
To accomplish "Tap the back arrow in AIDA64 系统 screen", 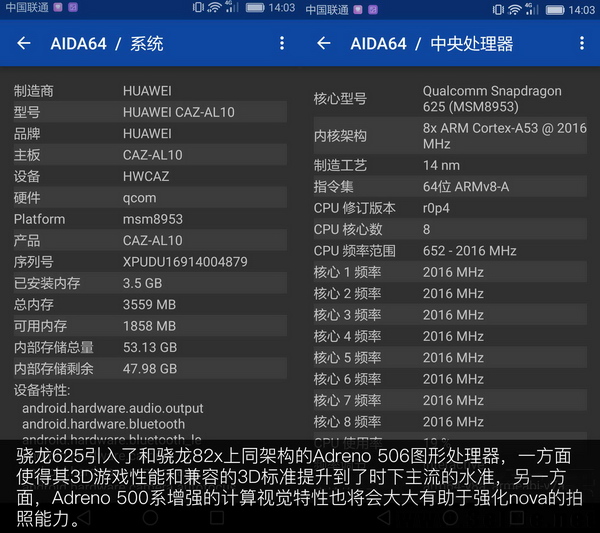I will [24, 43].
